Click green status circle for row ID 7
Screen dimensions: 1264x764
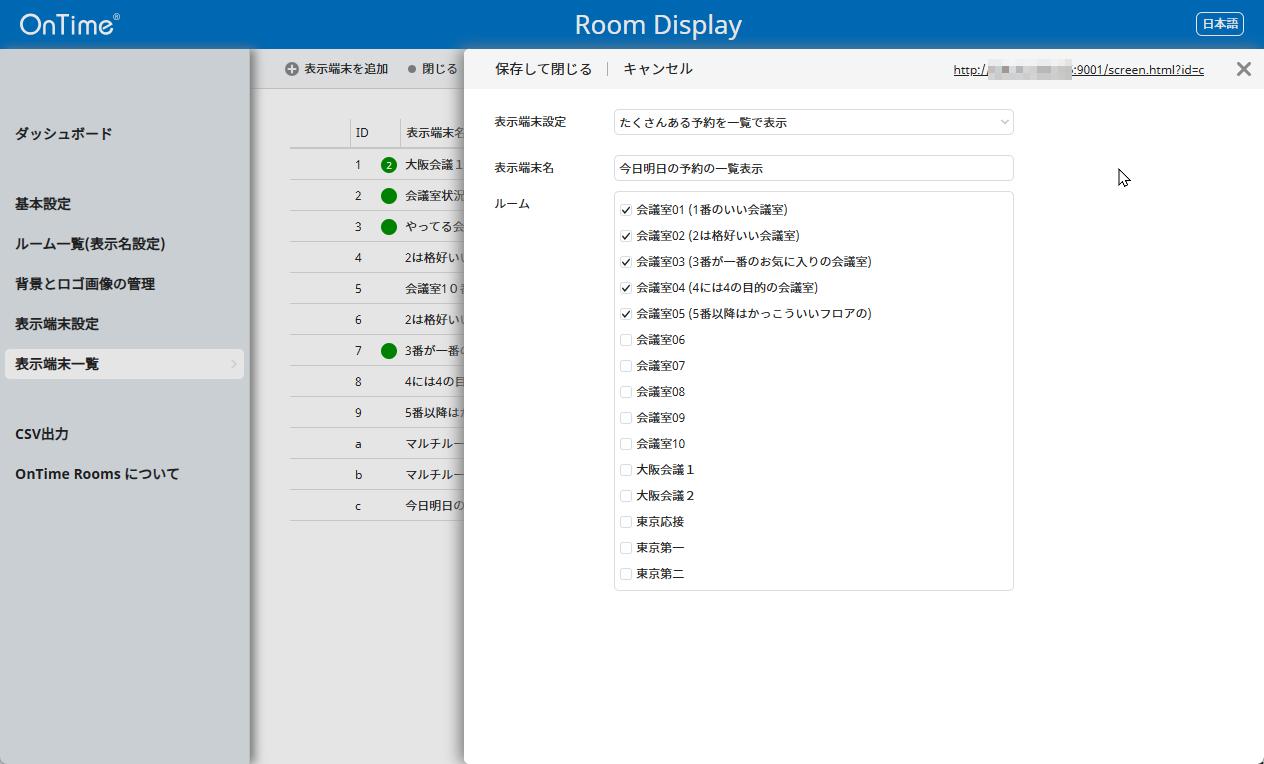point(389,351)
